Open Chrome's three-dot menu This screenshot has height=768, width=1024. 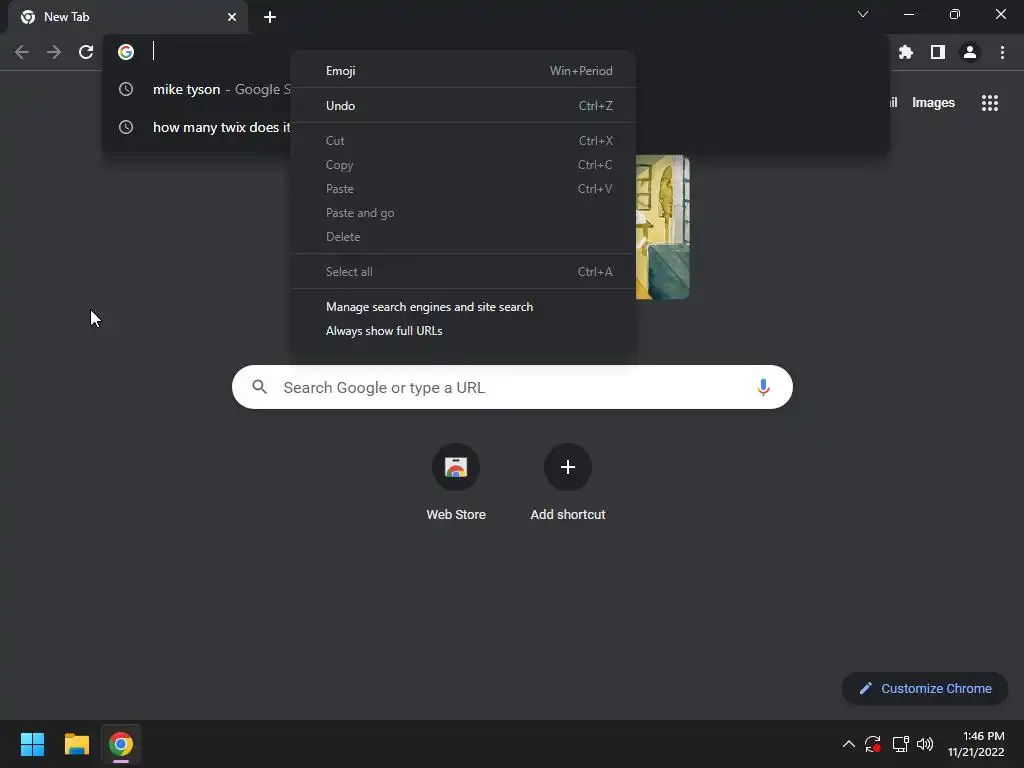tap(1002, 52)
